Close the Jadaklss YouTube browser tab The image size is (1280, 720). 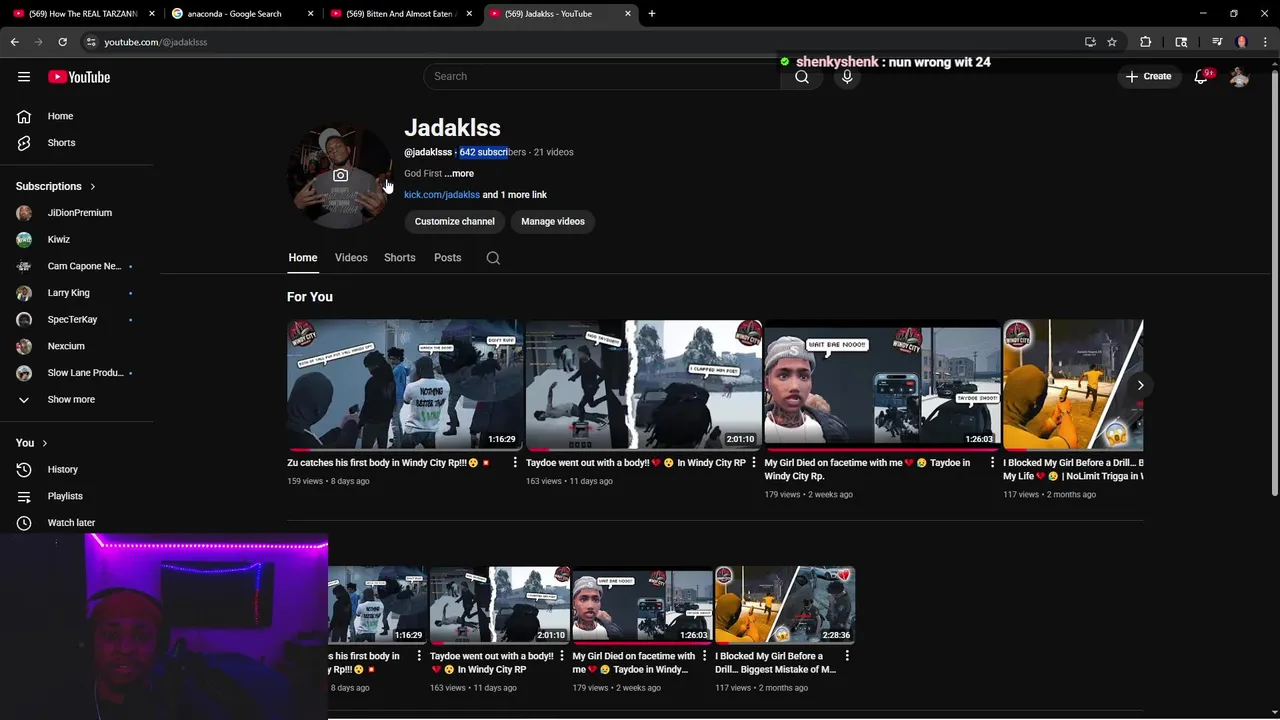point(628,14)
